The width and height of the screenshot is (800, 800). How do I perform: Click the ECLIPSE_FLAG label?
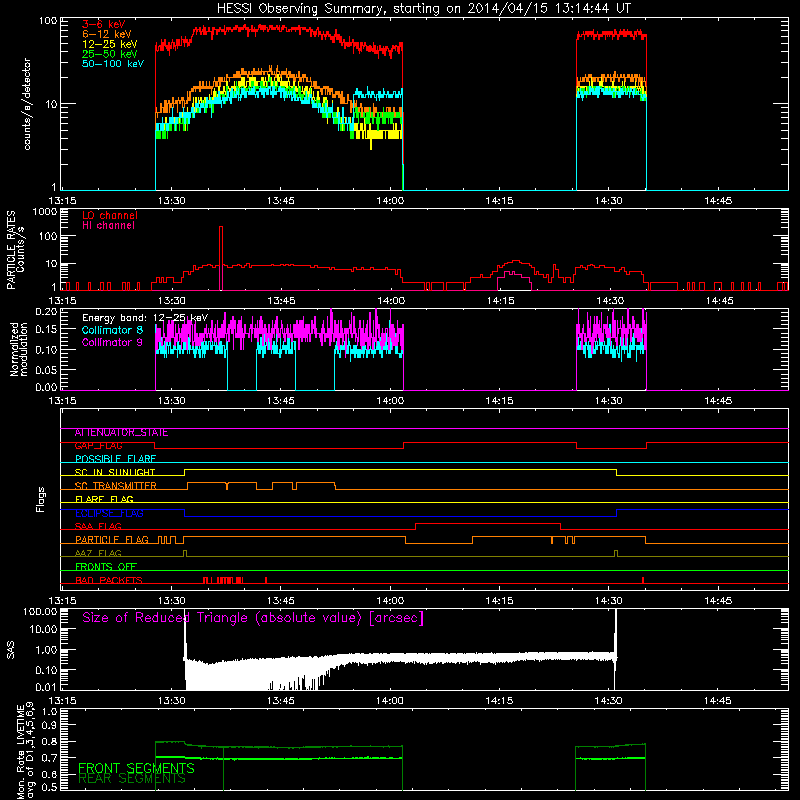click(109, 513)
